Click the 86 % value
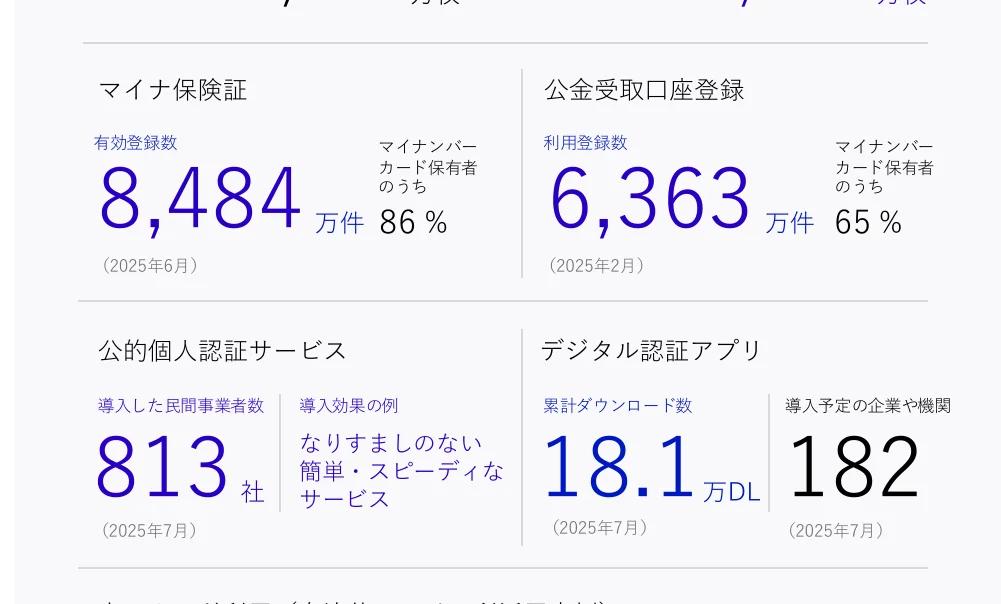 [x=413, y=222]
